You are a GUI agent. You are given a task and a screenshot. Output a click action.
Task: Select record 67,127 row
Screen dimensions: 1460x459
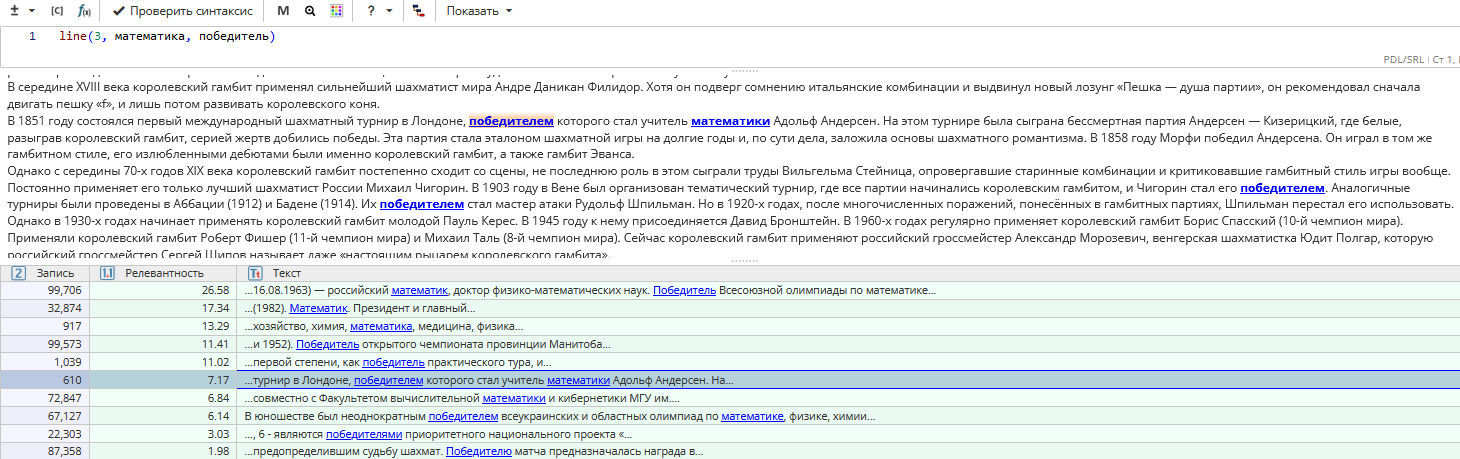tap(730, 416)
